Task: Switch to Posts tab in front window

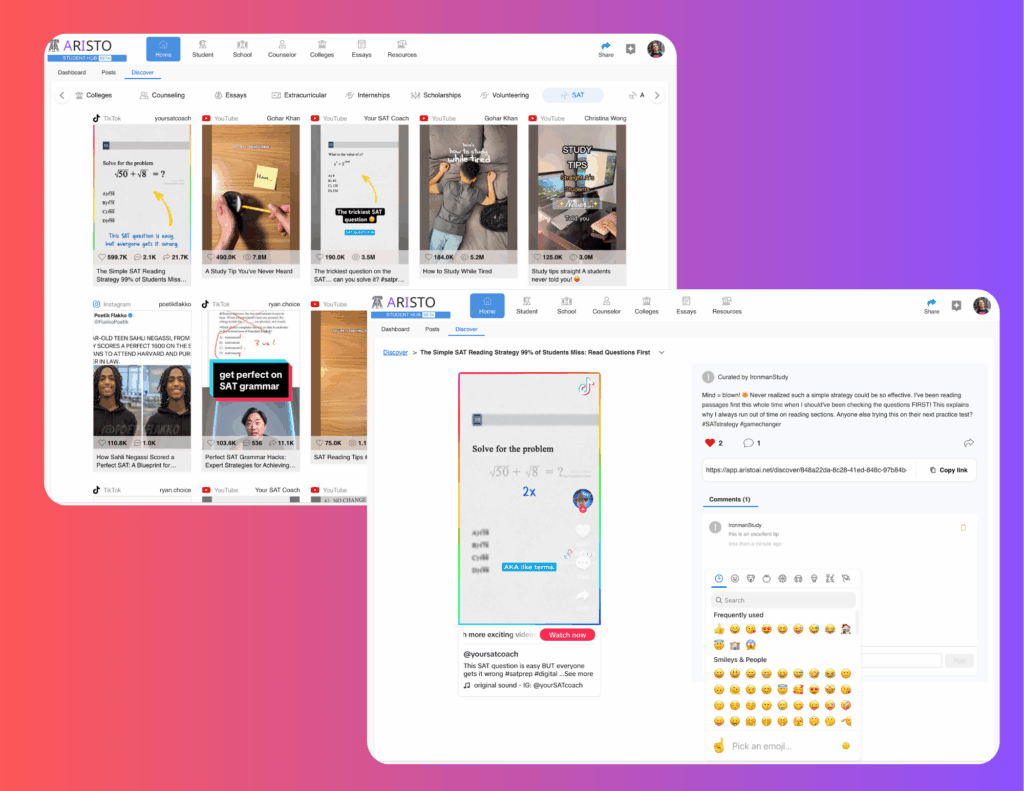Action: (x=432, y=329)
